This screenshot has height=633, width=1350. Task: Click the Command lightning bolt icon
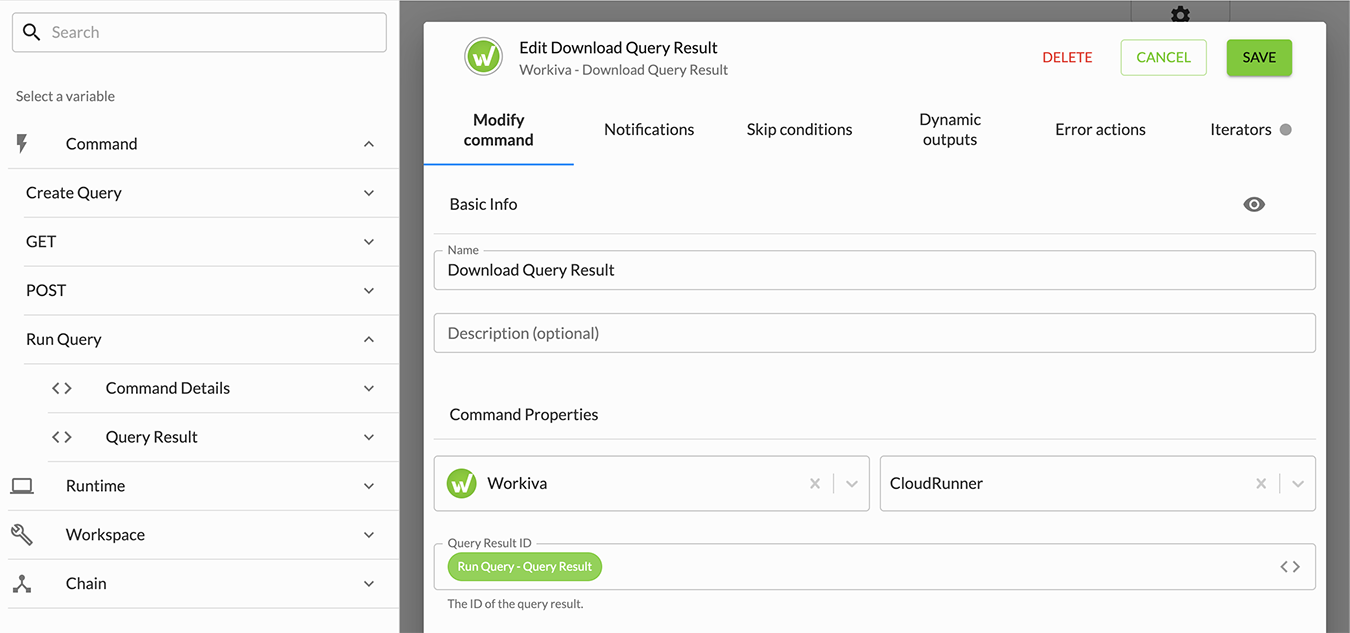(22, 144)
